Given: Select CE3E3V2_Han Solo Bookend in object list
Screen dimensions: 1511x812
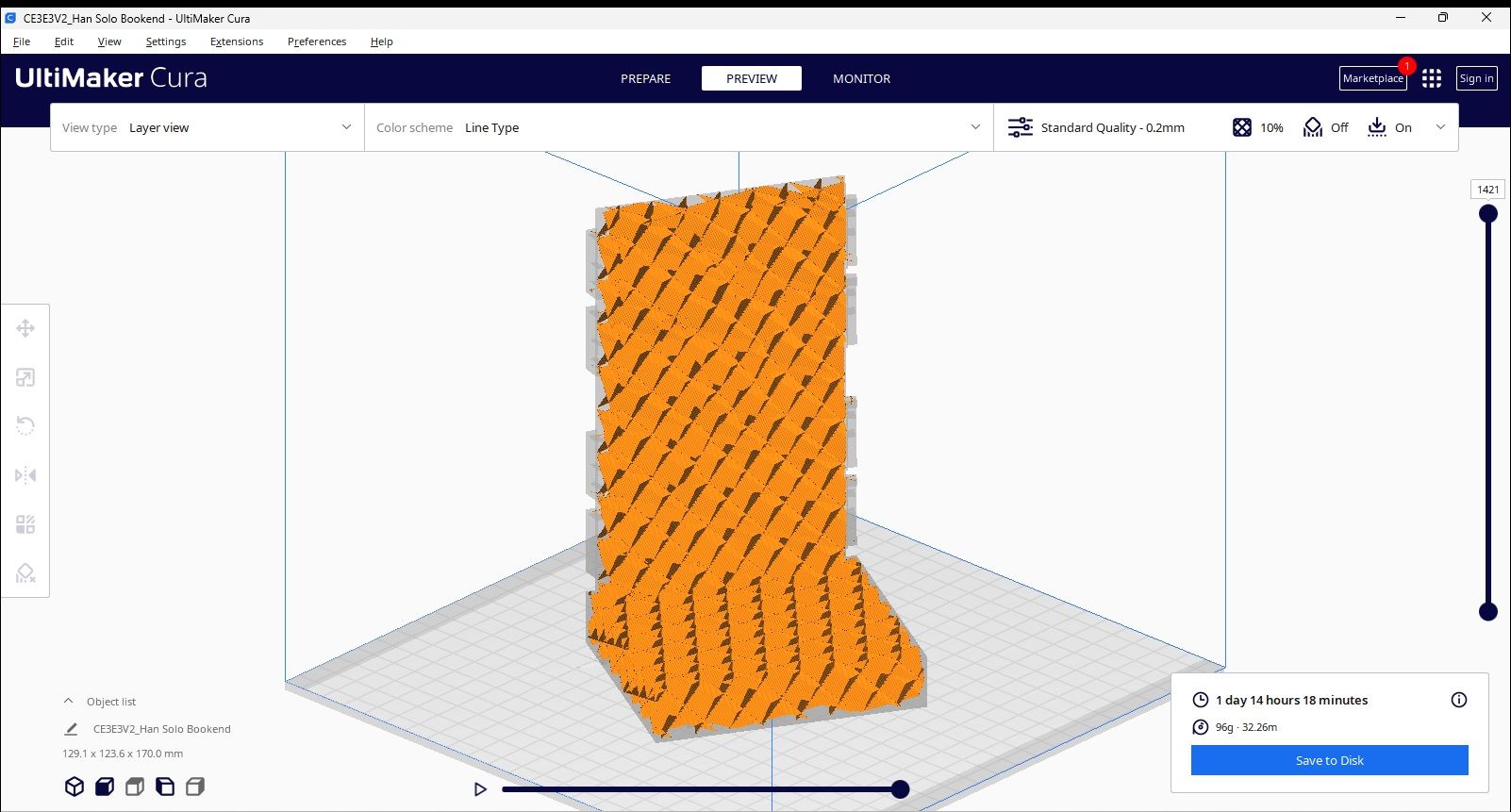Looking at the screenshot, I should (161, 729).
